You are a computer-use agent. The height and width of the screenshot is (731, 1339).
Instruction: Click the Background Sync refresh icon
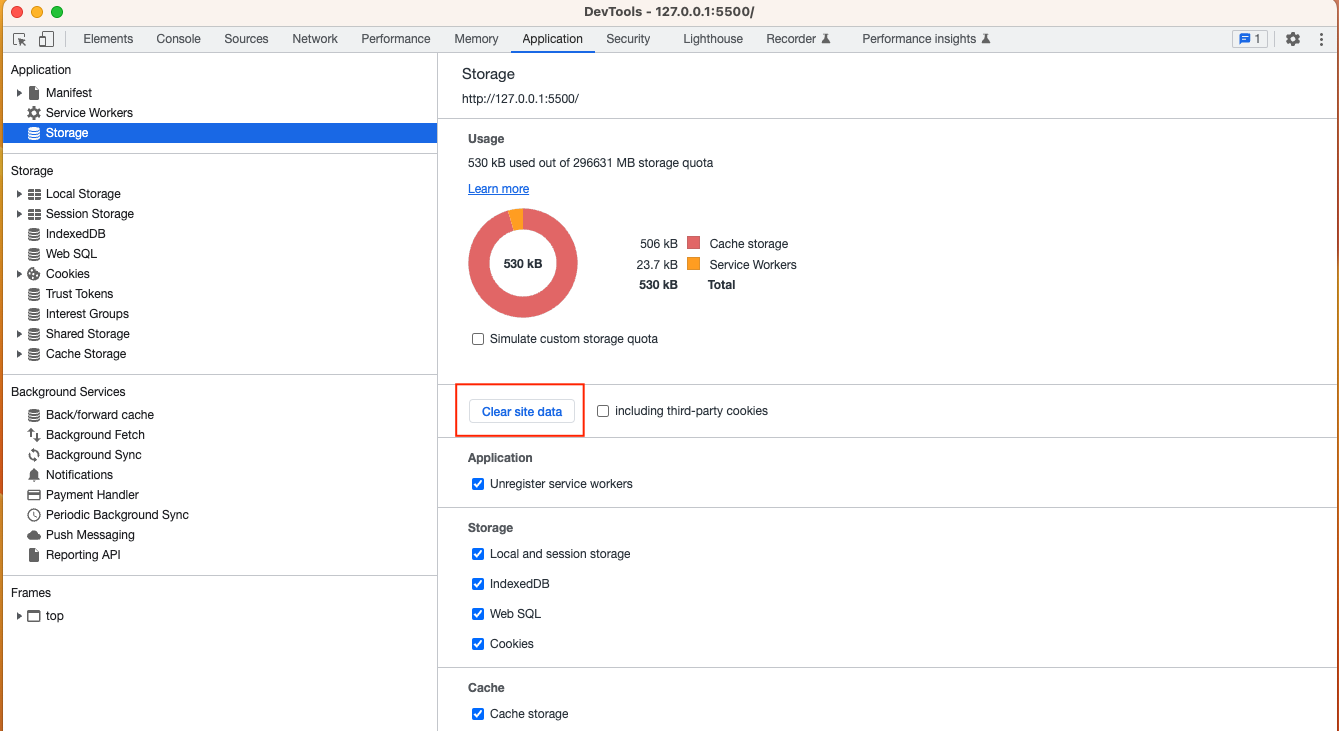coord(34,455)
